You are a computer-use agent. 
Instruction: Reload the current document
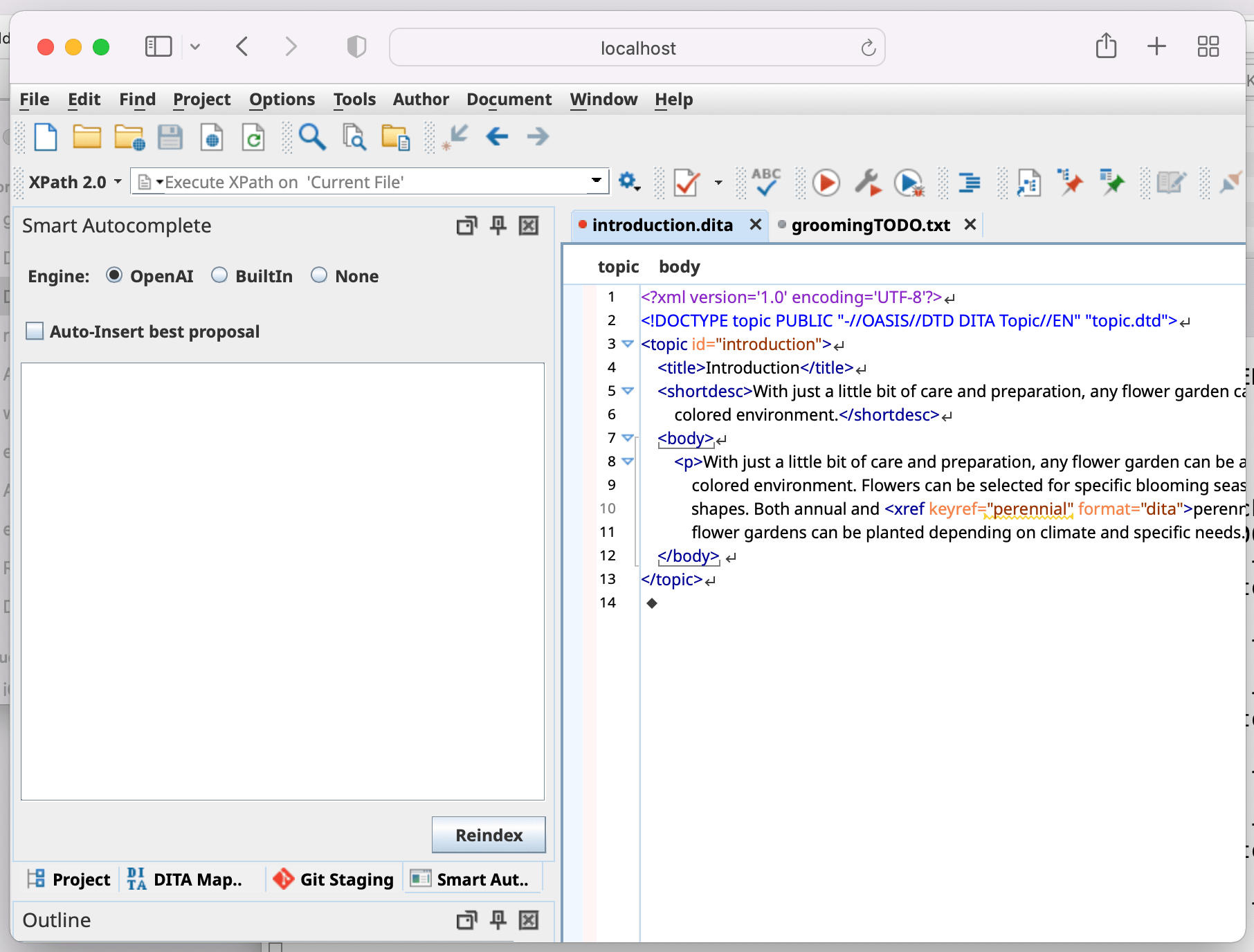click(x=253, y=137)
